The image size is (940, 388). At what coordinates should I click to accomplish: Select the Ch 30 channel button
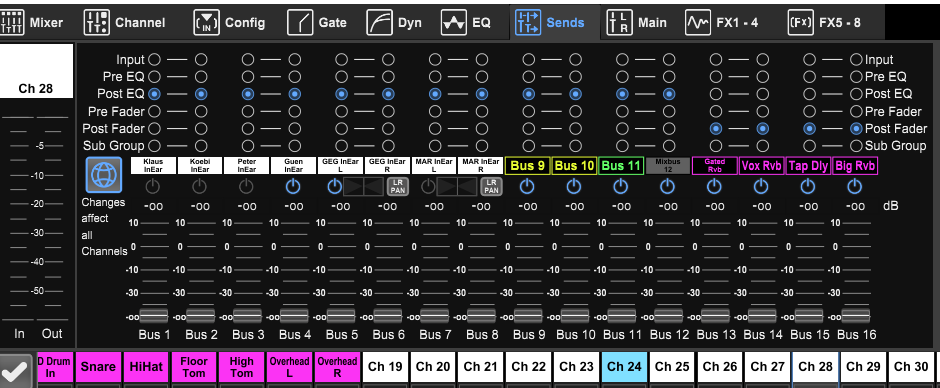tap(911, 367)
